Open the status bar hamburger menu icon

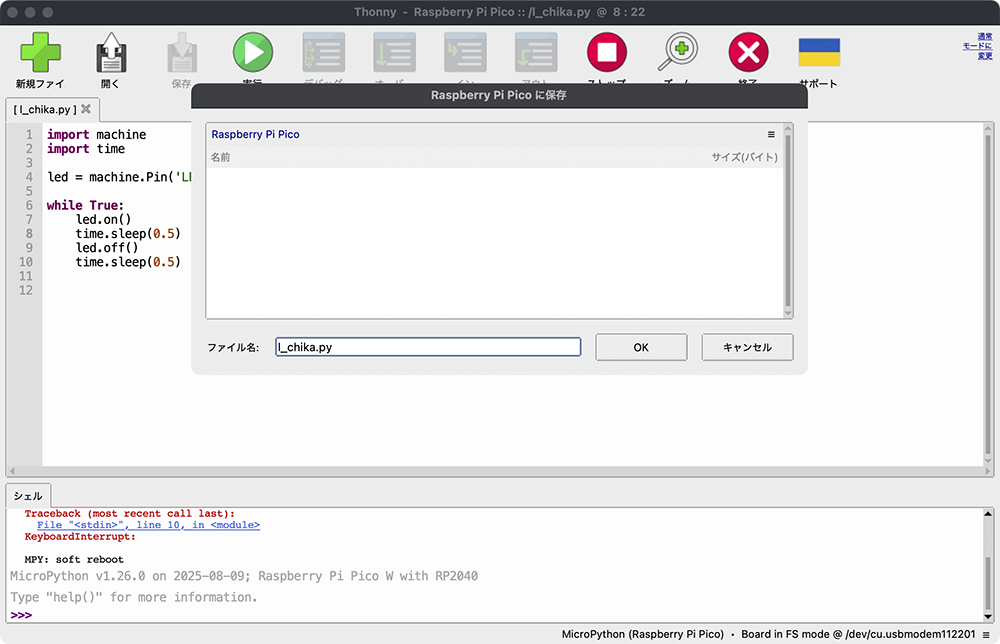[986, 634]
